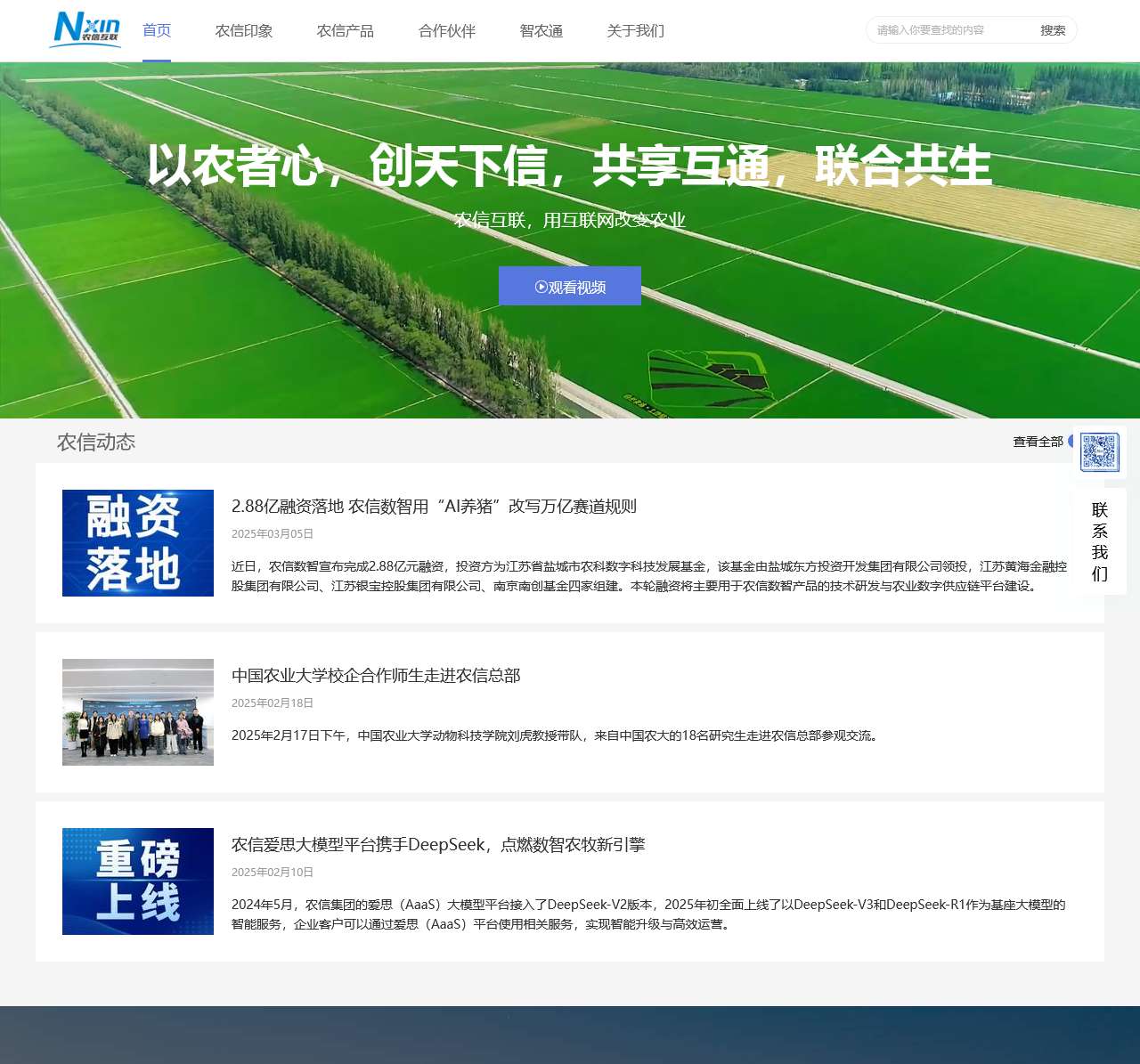The image size is (1140, 1064).
Task: Open the 重磅上线 news thumbnail
Action: coord(138,881)
